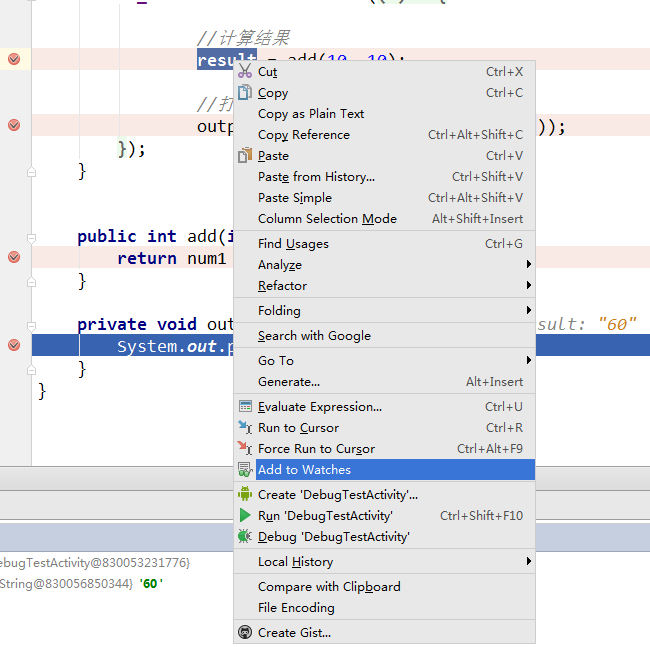The width and height of the screenshot is (650, 647).
Task: Select Run 'DebugTestActivity'
Action: (384, 516)
